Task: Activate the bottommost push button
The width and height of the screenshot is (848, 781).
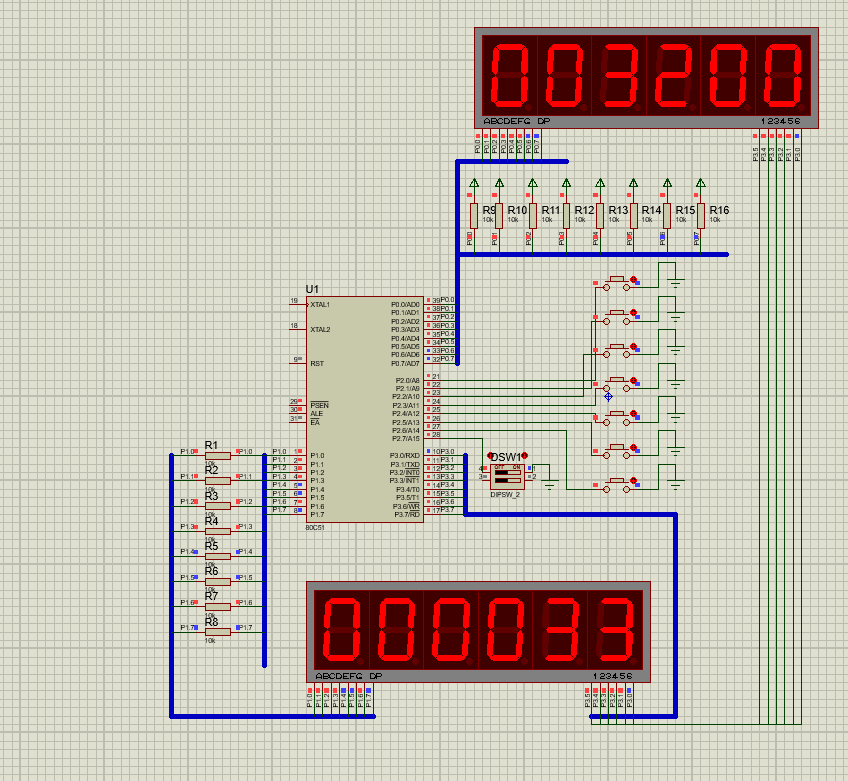Action: coord(617,486)
